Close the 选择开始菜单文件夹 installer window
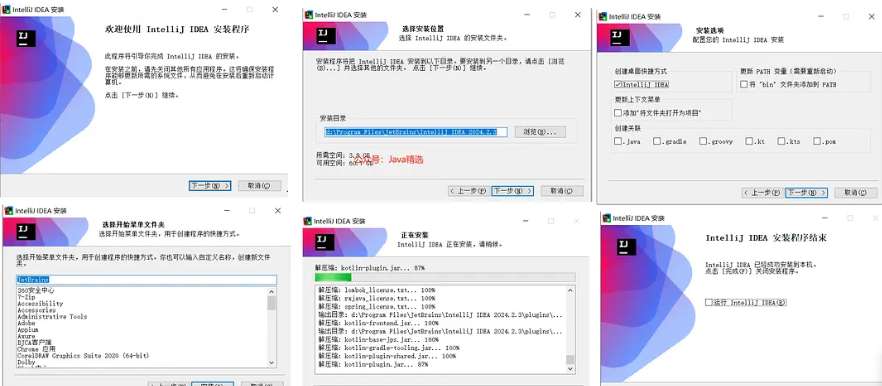Image resolution: width=882 pixels, height=386 pixels. point(278,210)
